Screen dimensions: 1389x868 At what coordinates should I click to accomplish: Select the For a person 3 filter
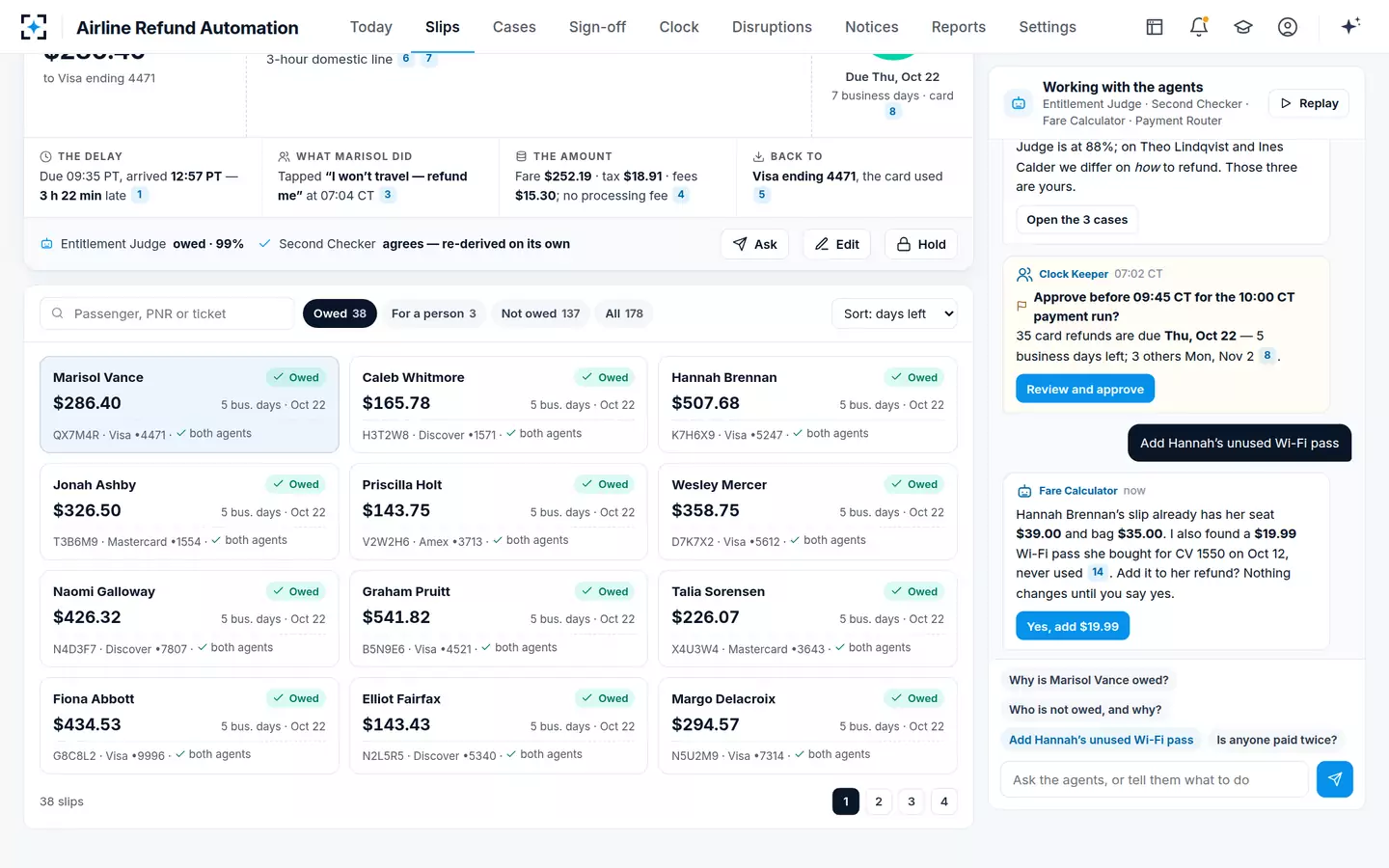433,313
